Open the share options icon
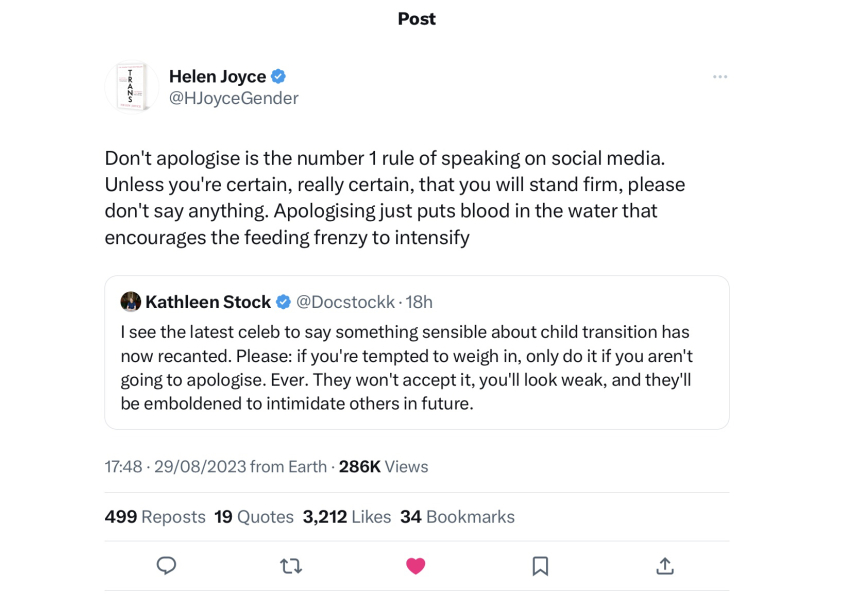The height and width of the screenshot is (600, 865). coord(665,566)
